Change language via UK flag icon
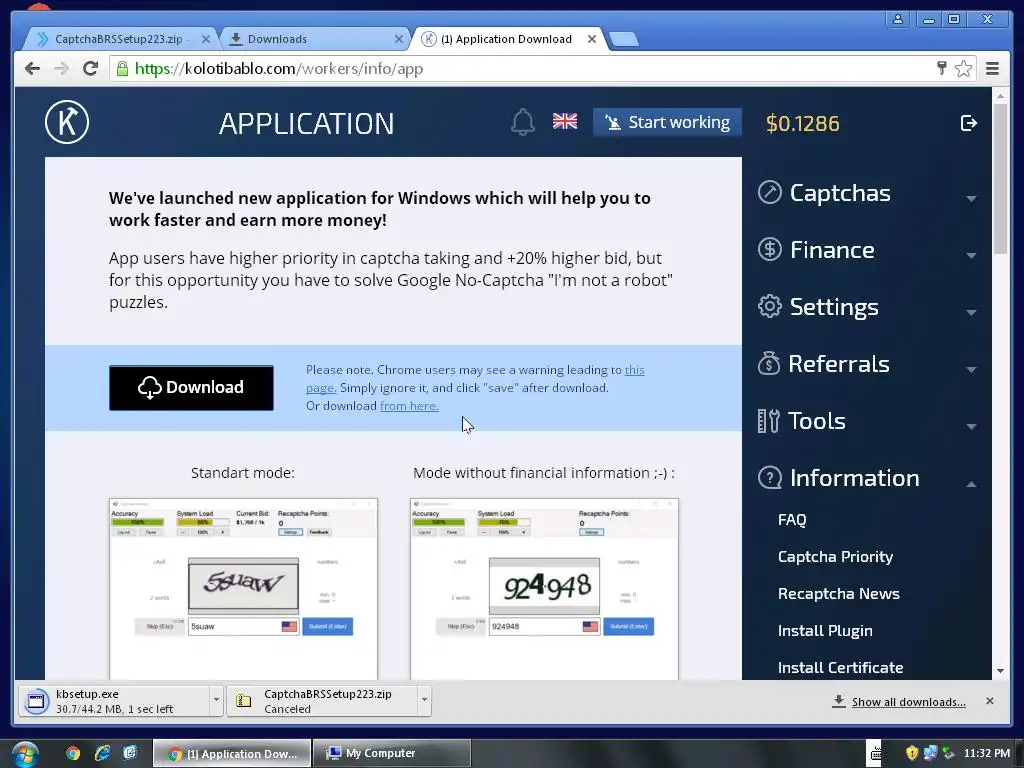Viewport: 1024px width, 768px height. click(x=565, y=121)
